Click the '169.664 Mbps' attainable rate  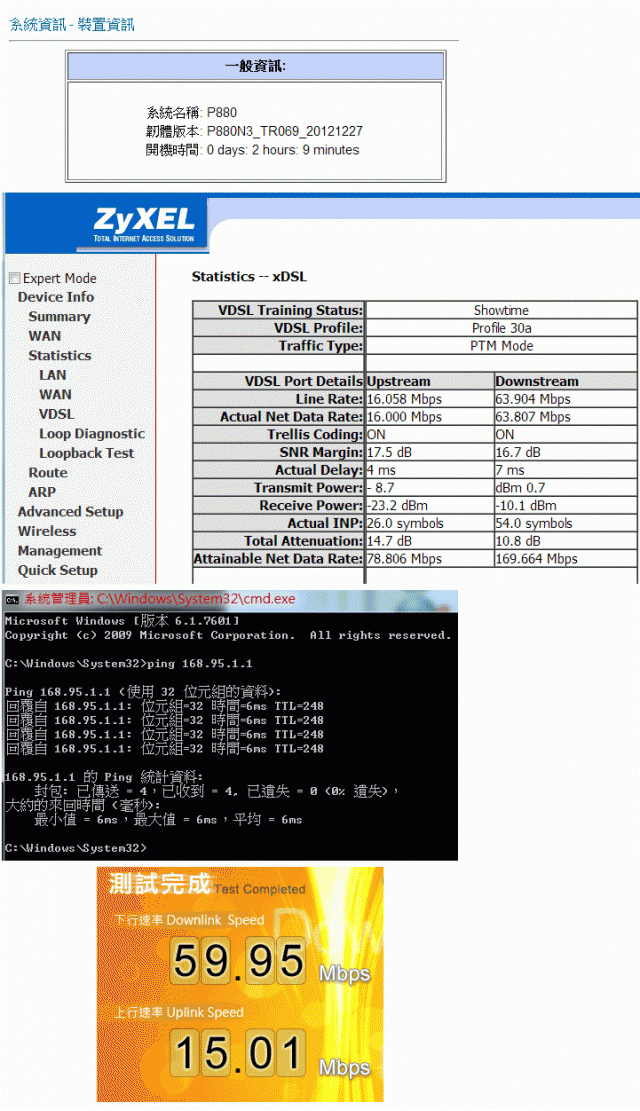coord(537,558)
